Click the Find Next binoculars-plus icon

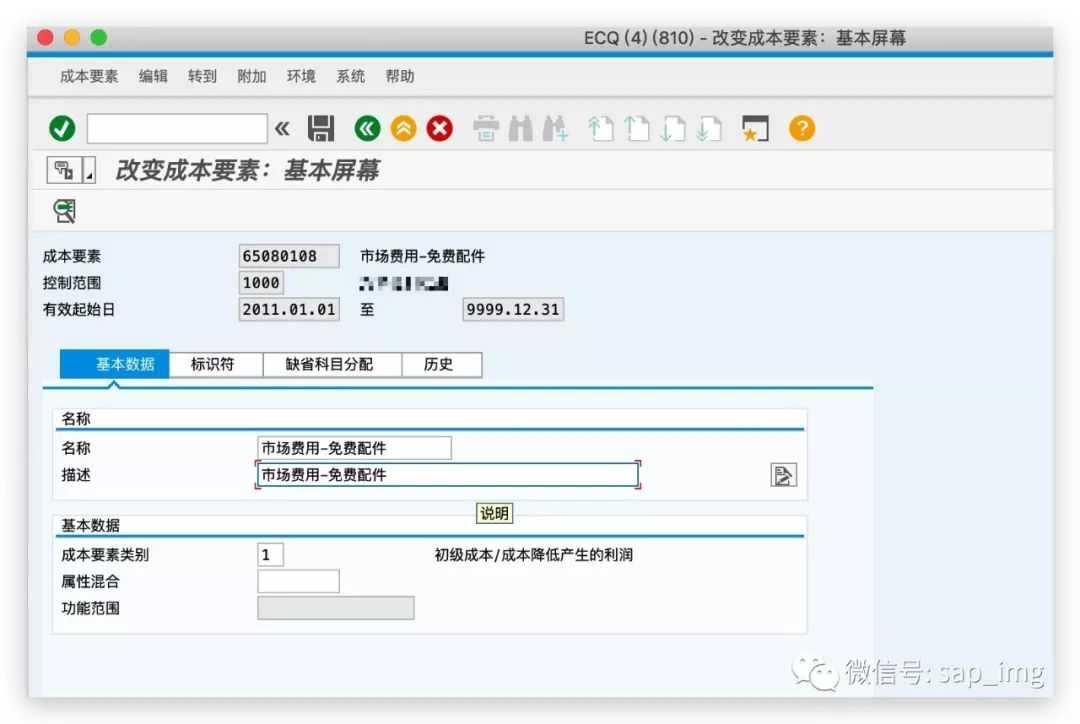[555, 129]
